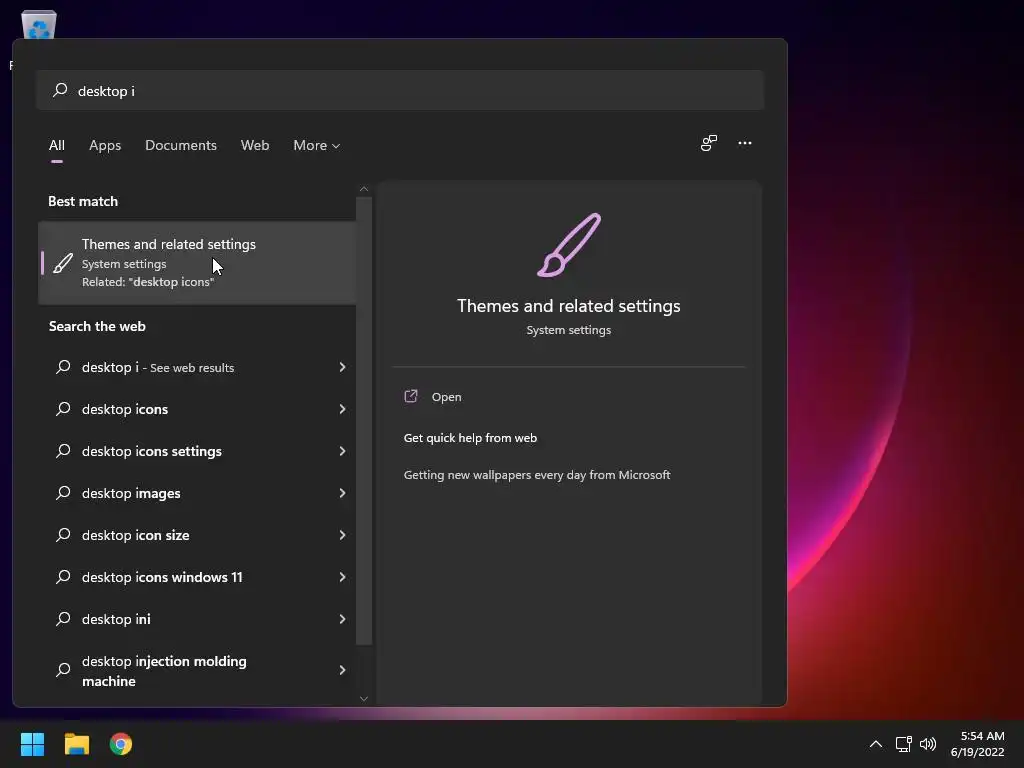Click search icon beside 'desktop icons settings'
The image size is (1024, 768).
coord(63,451)
